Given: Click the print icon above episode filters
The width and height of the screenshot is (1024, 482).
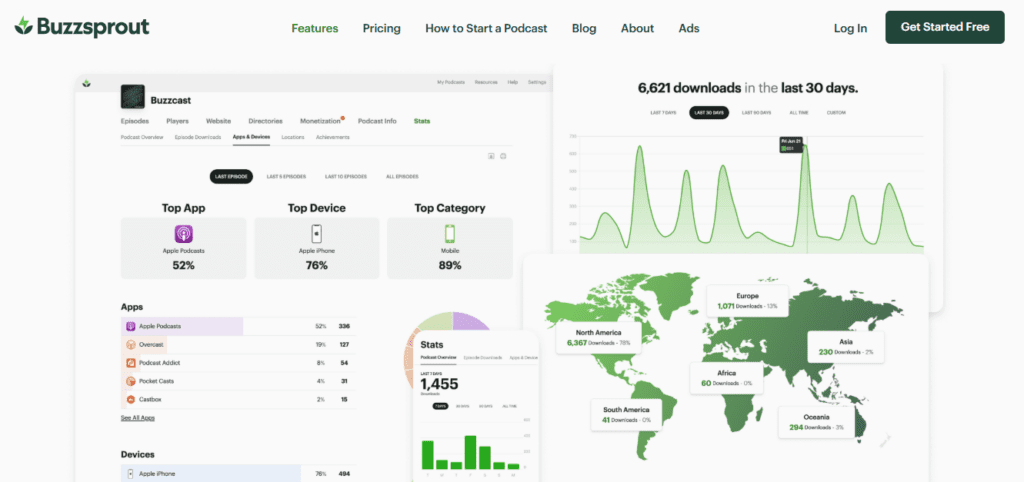Looking at the screenshot, I should click(x=504, y=156).
